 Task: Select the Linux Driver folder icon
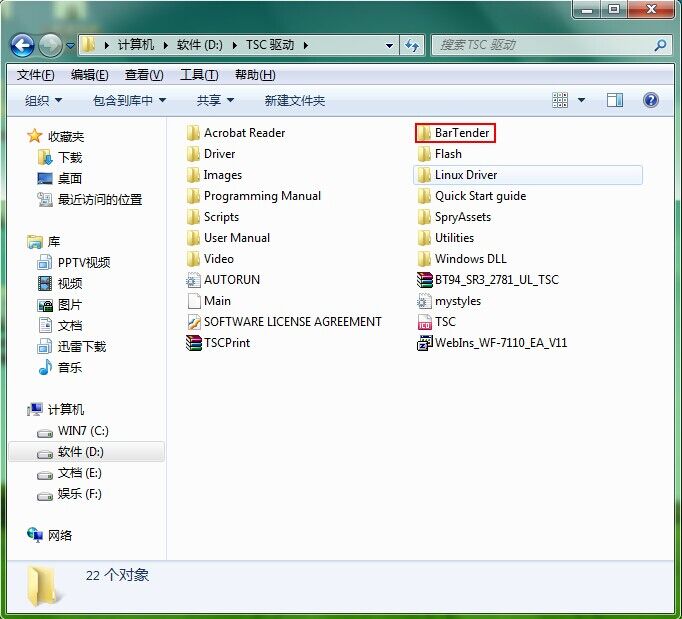click(x=424, y=175)
